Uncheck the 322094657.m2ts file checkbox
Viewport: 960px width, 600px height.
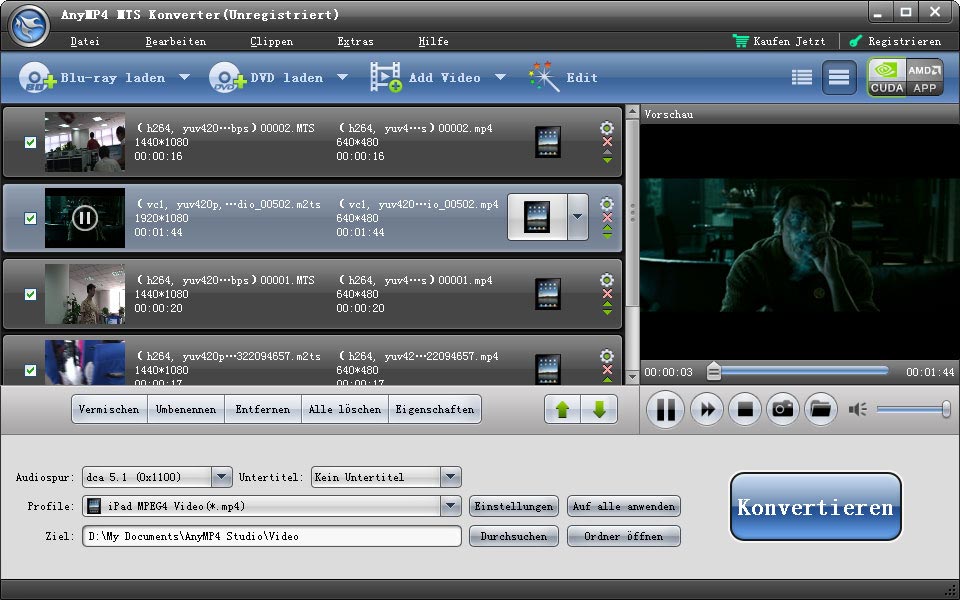click(x=30, y=370)
